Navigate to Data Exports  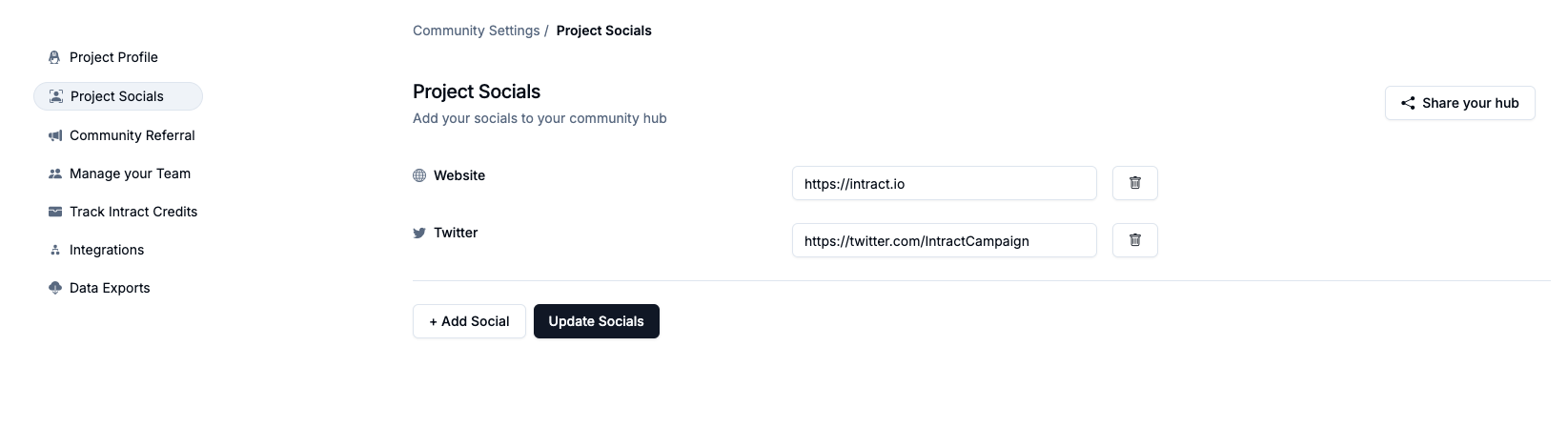pyautogui.click(x=110, y=288)
